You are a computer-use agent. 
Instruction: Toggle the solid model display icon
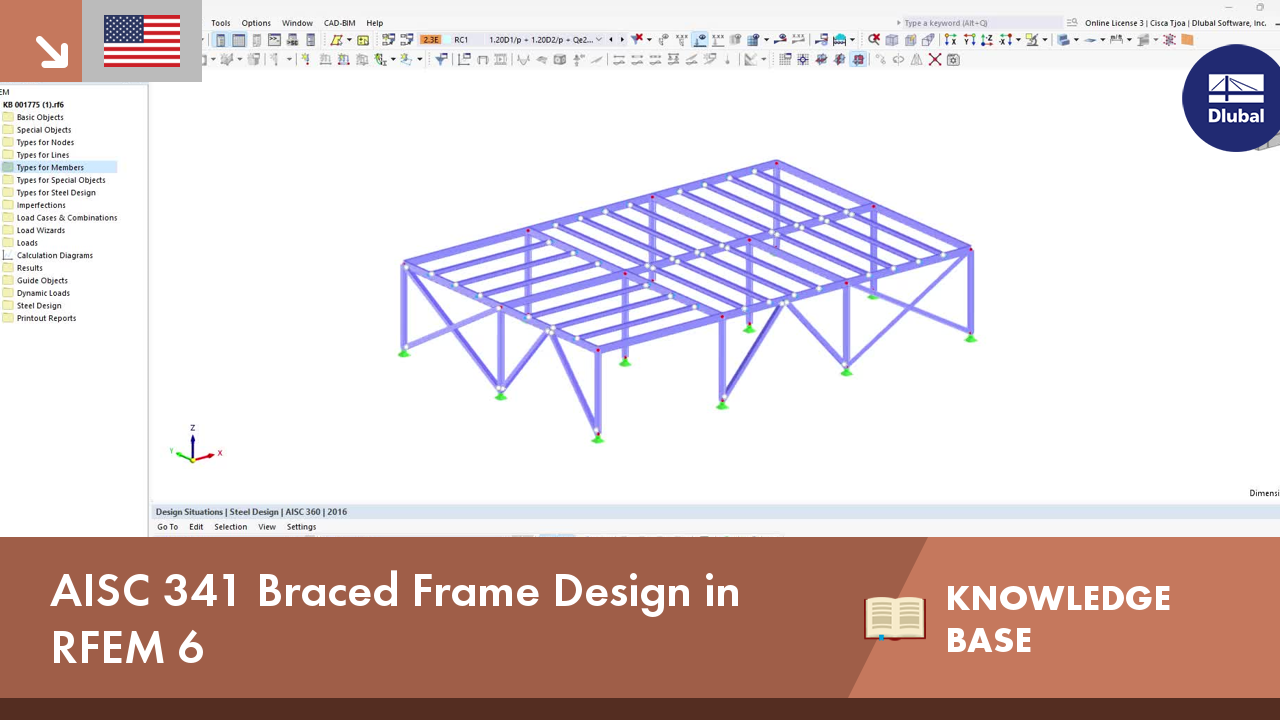911,40
